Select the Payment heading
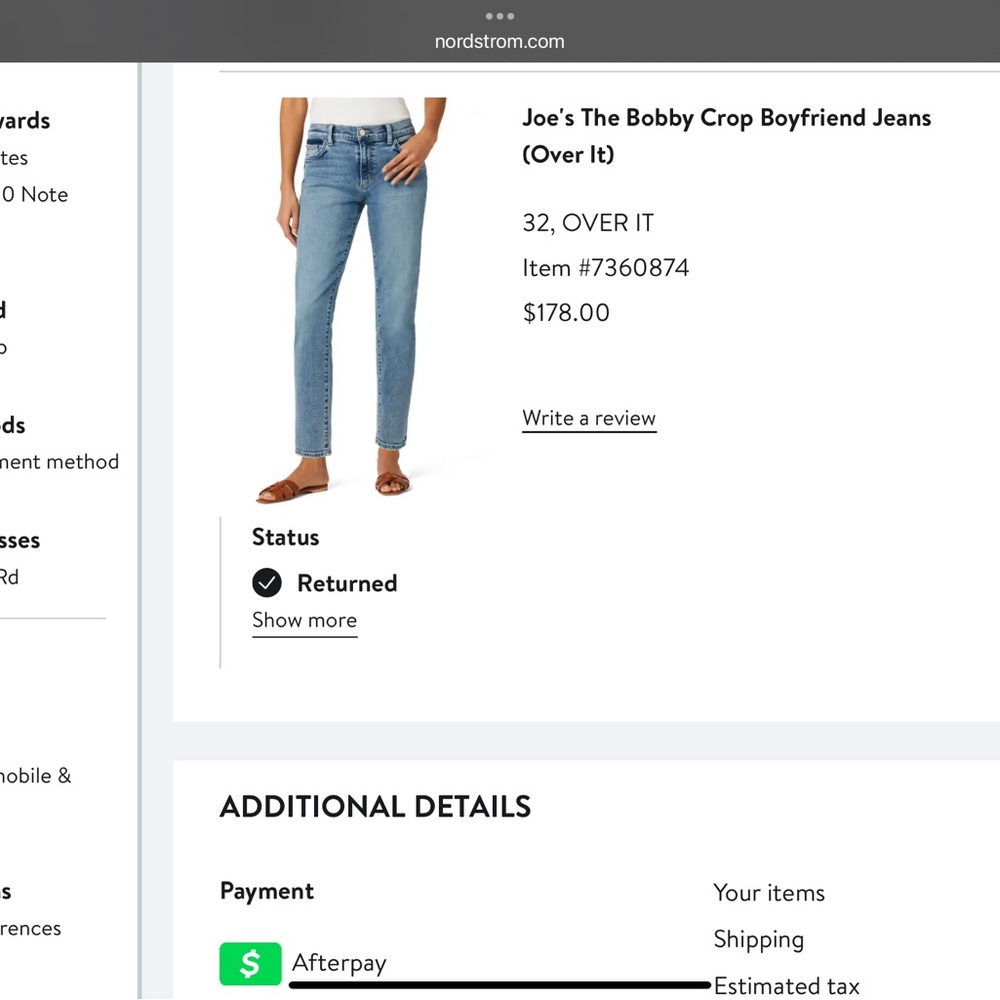Screen dimensions: 1000x1000 (x=267, y=892)
